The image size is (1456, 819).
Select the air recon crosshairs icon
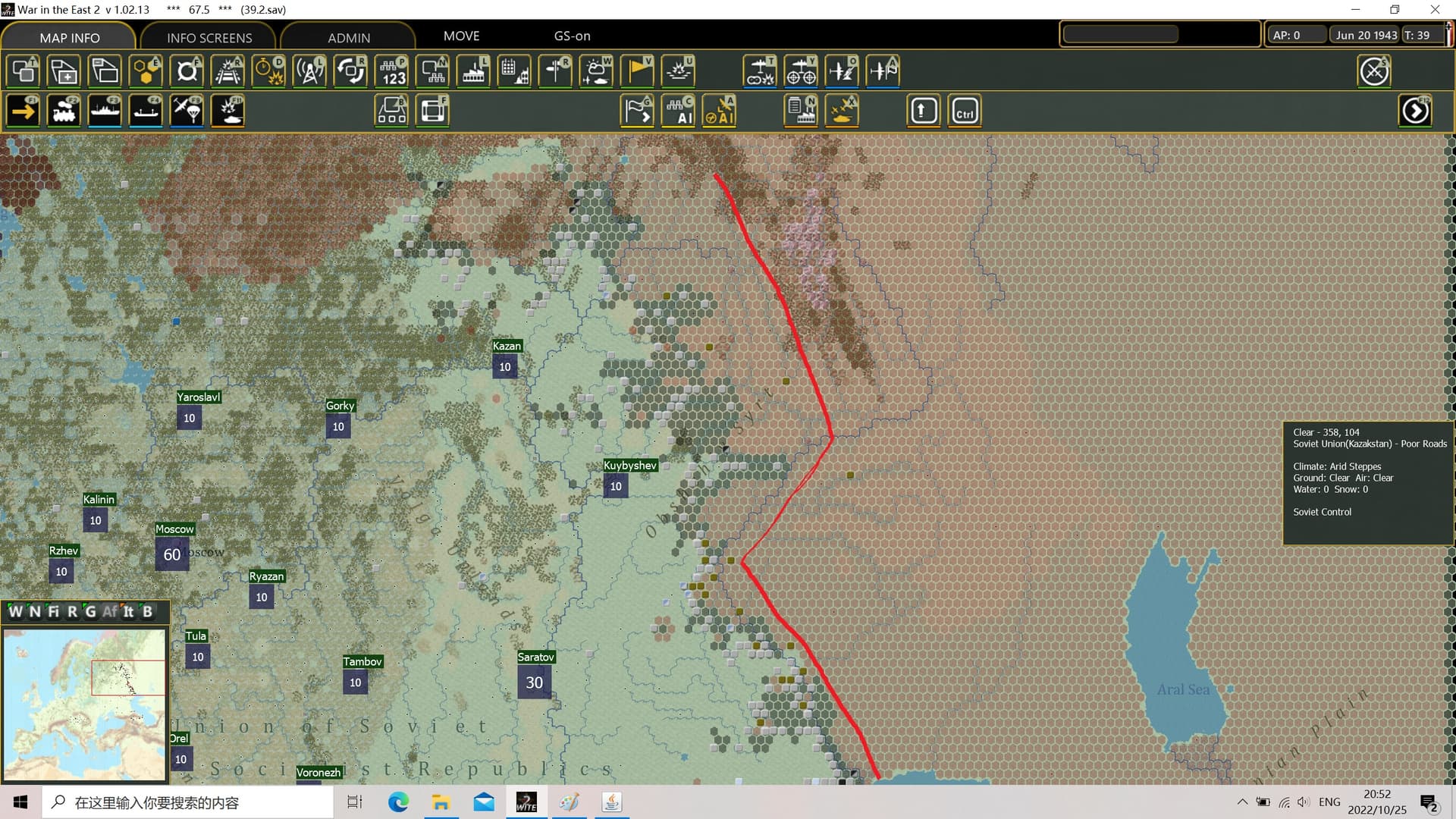(802, 71)
